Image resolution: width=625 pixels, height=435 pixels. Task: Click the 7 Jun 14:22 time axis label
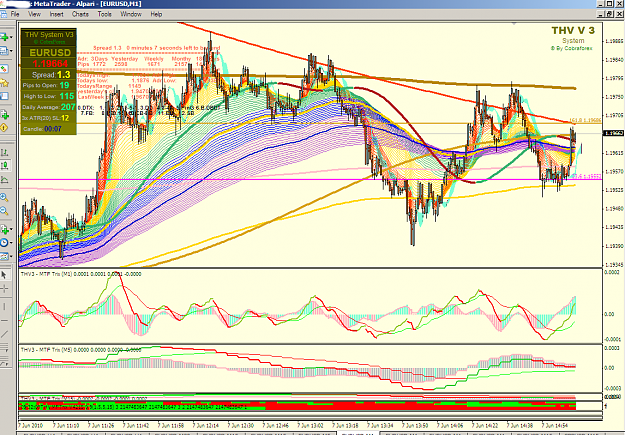[x=485, y=425]
